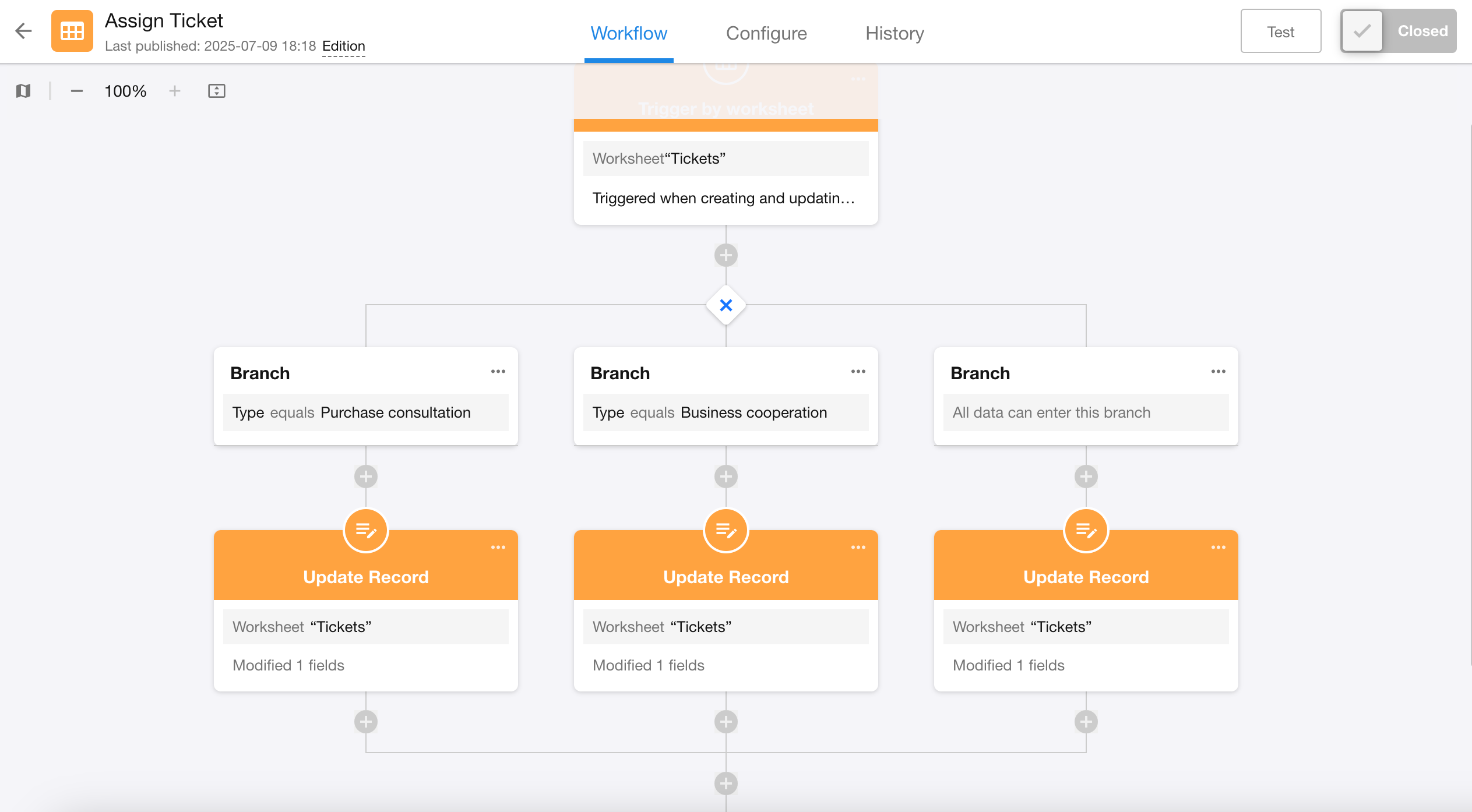Add node under the trigger card
The width and height of the screenshot is (1472, 812).
726,255
